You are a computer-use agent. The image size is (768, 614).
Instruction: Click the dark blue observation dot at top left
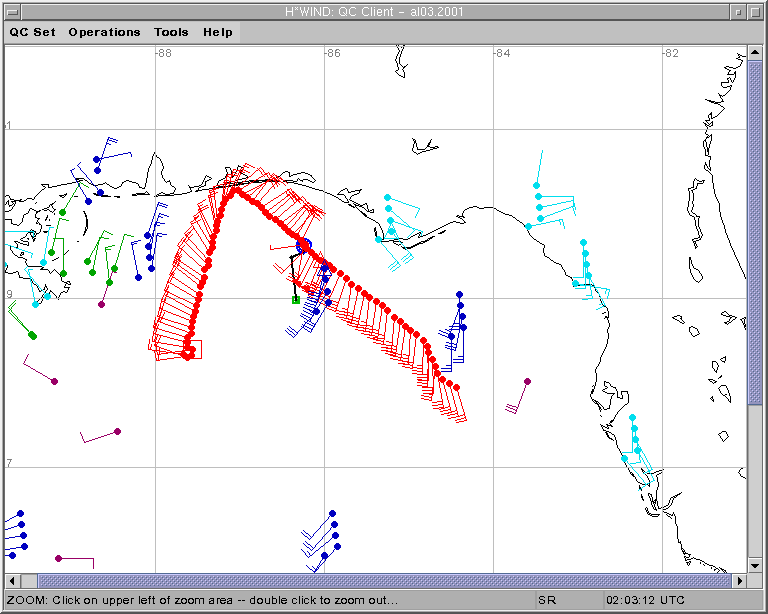(x=97, y=159)
